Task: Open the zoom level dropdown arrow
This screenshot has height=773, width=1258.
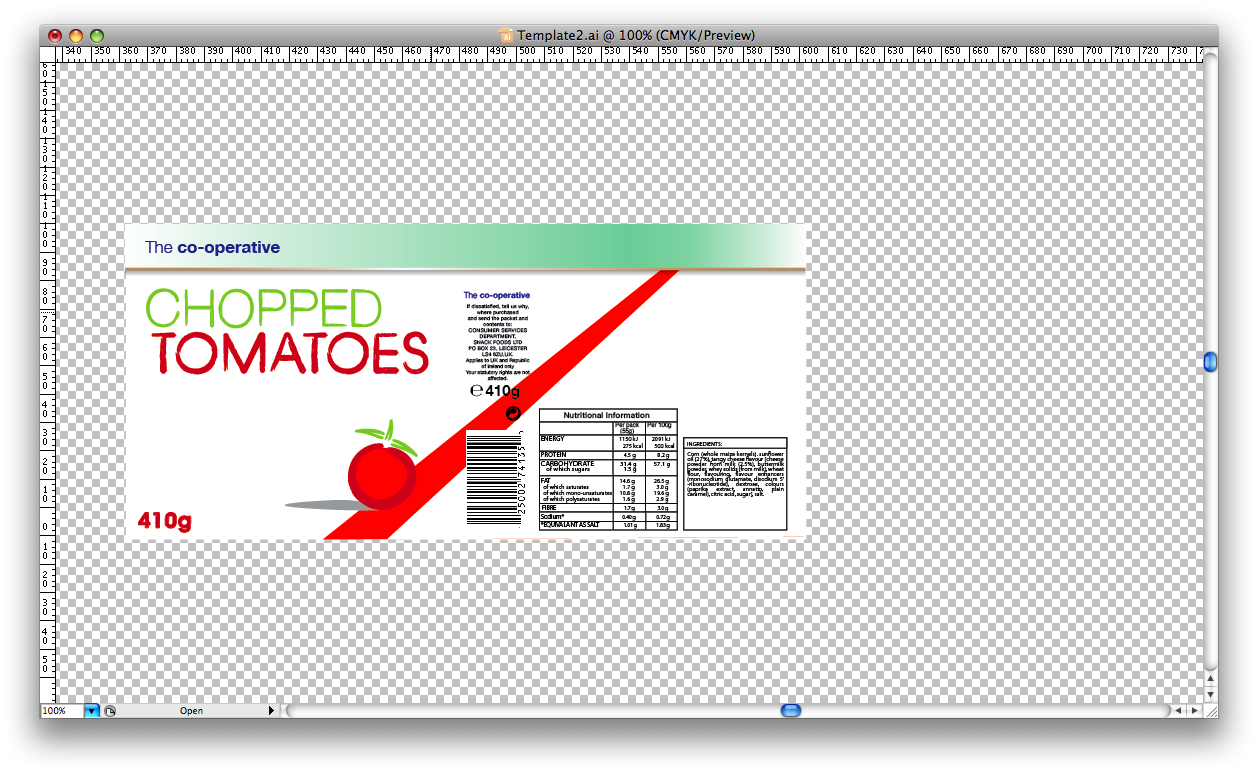Action: (92, 711)
